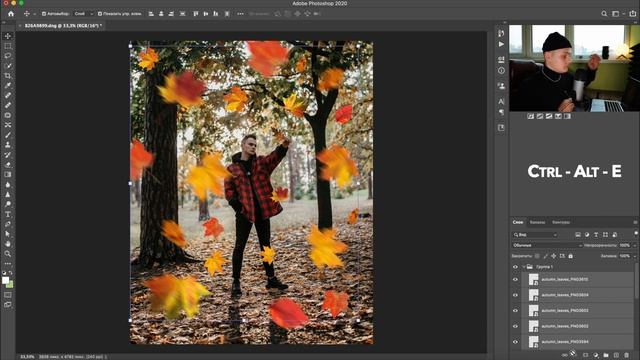This screenshot has width=640, height=360.
Task: Toggle Quick Mask mode
Action: [x=8, y=295]
